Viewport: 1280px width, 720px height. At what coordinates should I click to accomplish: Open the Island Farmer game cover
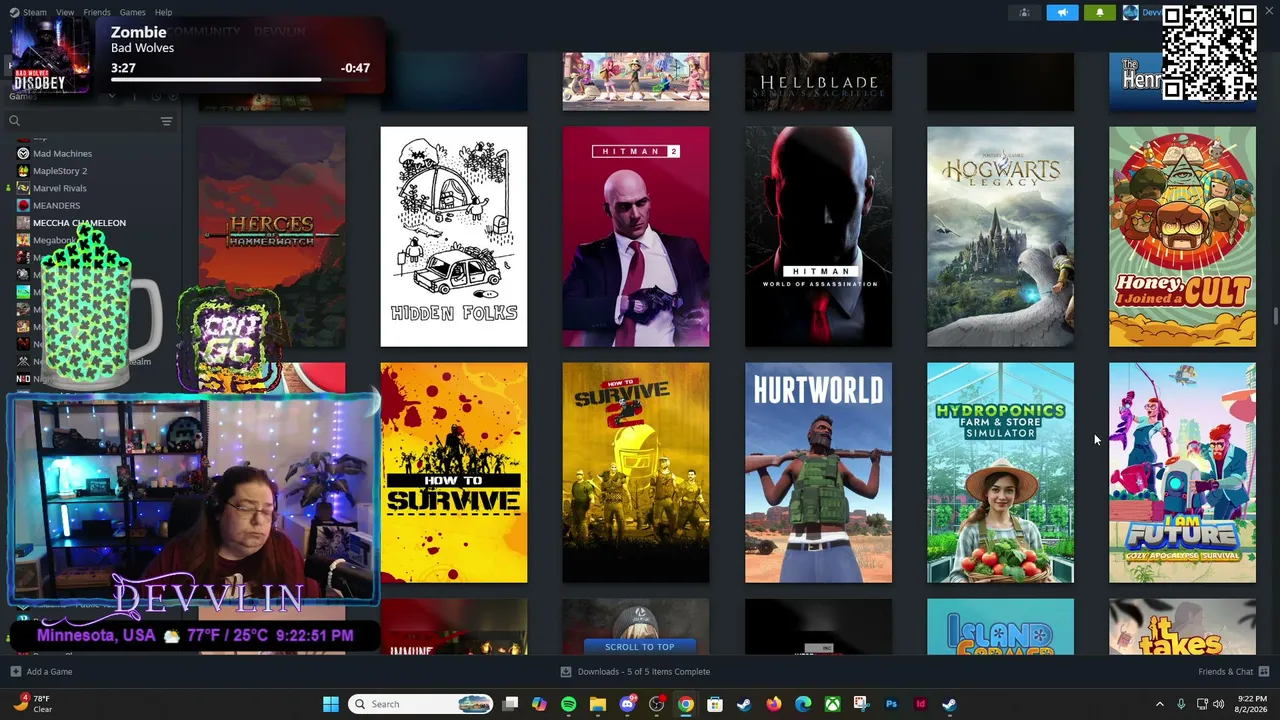pos(1000,627)
